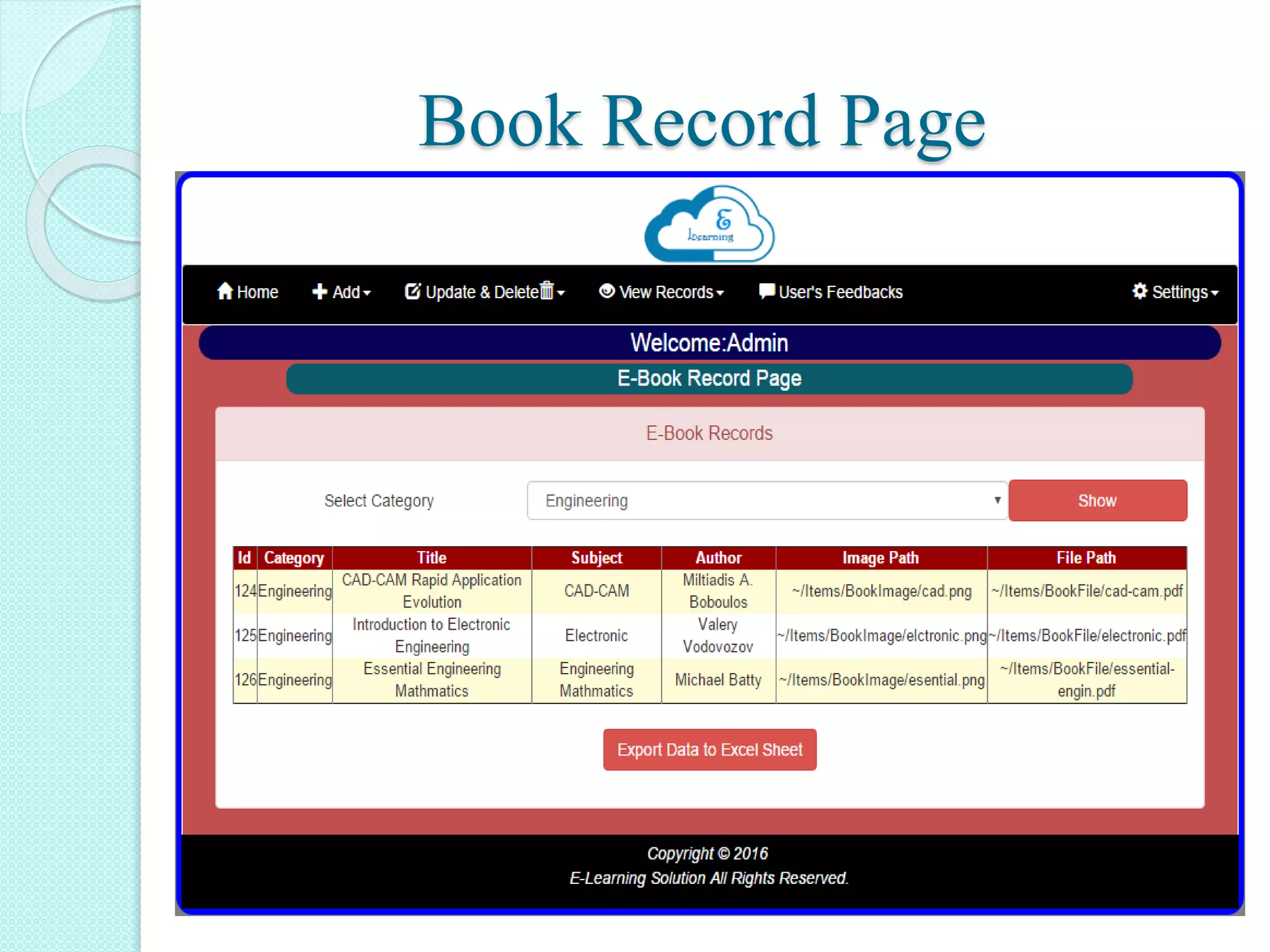1270x952 pixels.
Task: Expand the Update & Delete dropdown caret
Action: pos(561,293)
